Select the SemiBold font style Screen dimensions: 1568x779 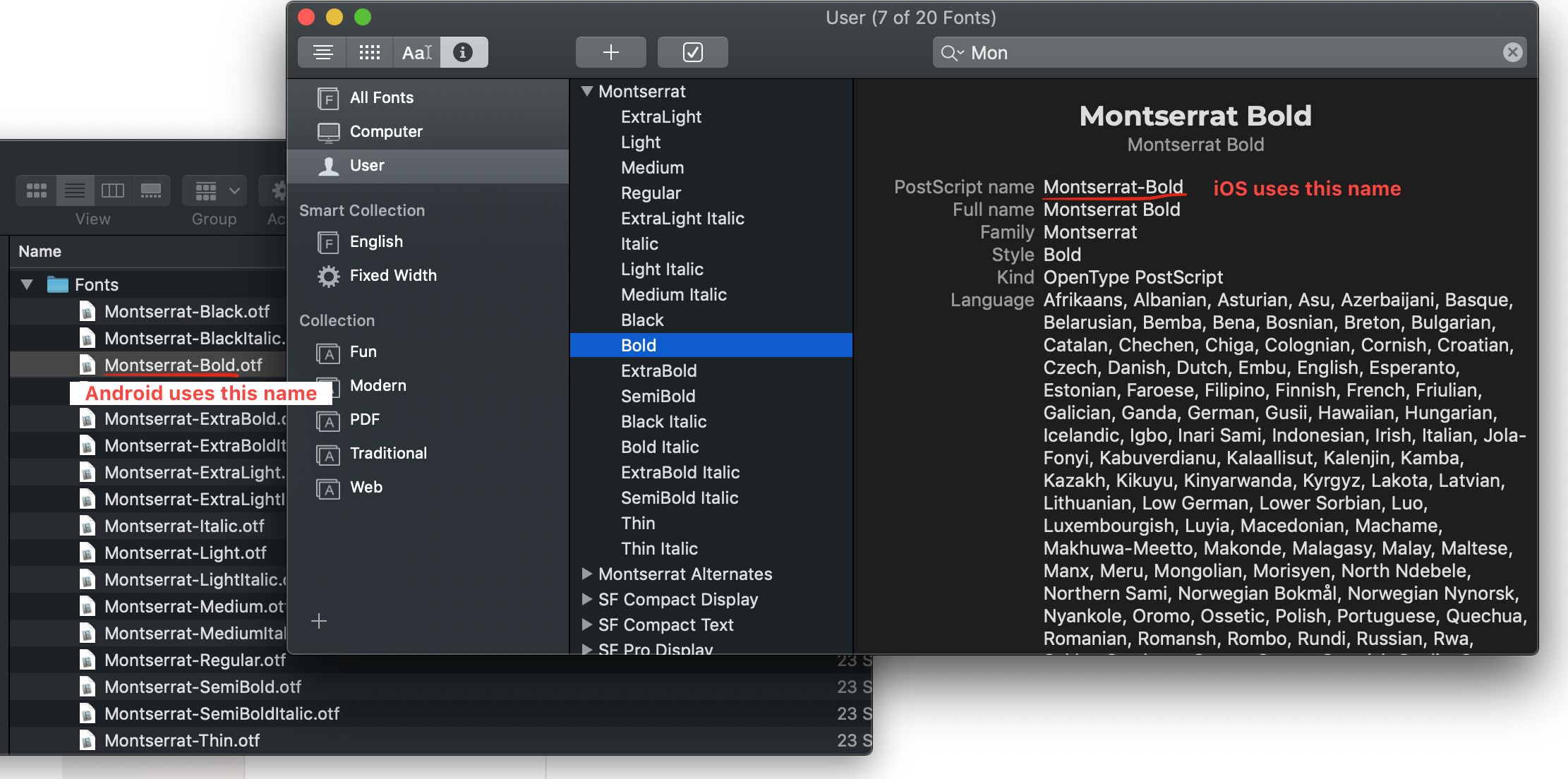[x=711, y=397]
